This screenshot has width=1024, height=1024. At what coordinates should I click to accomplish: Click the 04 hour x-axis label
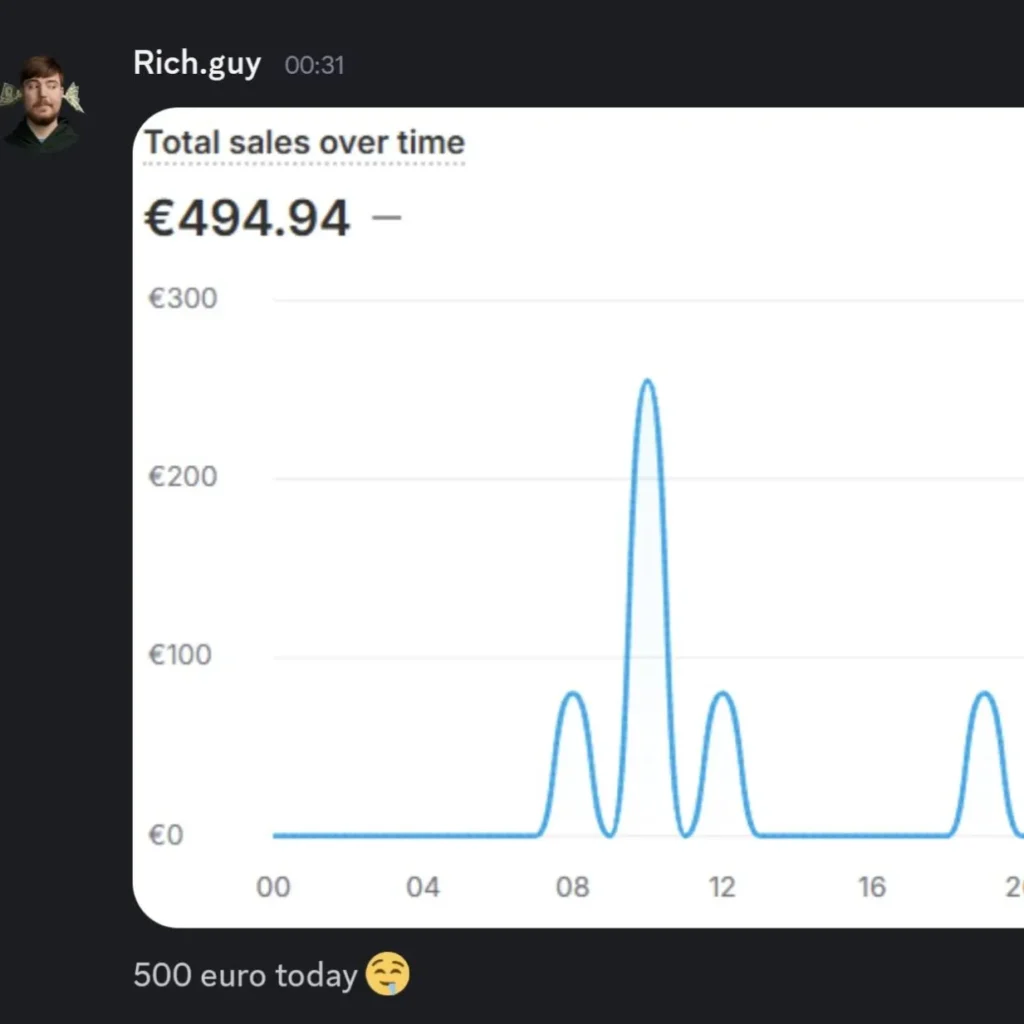coord(422,887)
